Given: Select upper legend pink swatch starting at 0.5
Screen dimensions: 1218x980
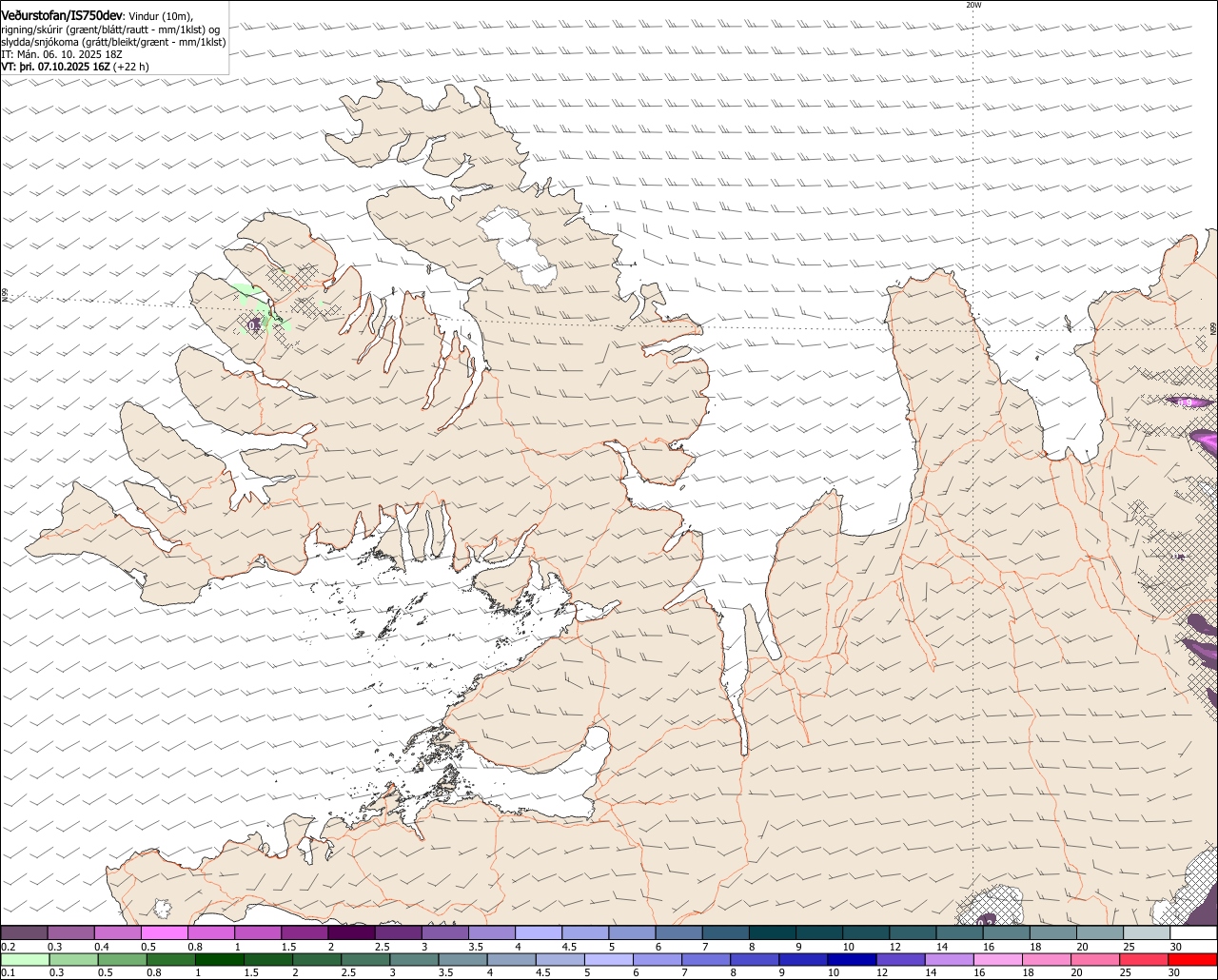Looking at the screenshot, I should [165, 933].
